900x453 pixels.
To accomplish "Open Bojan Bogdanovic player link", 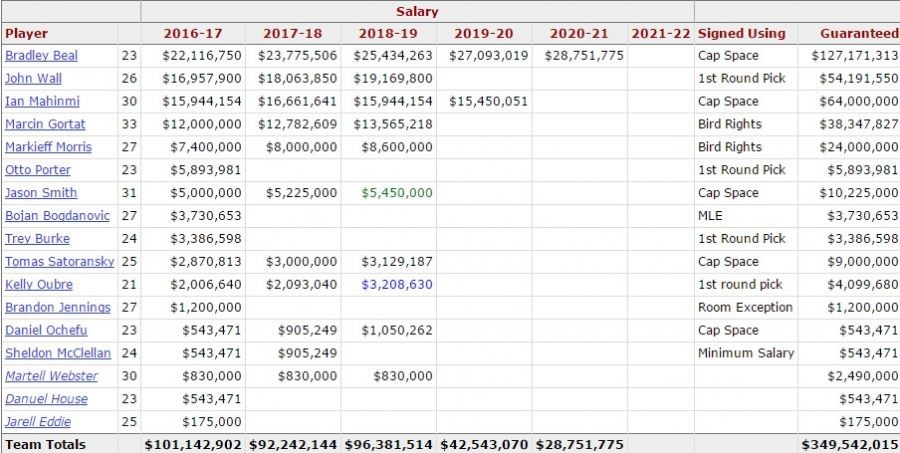I will (x=57, y=216).
